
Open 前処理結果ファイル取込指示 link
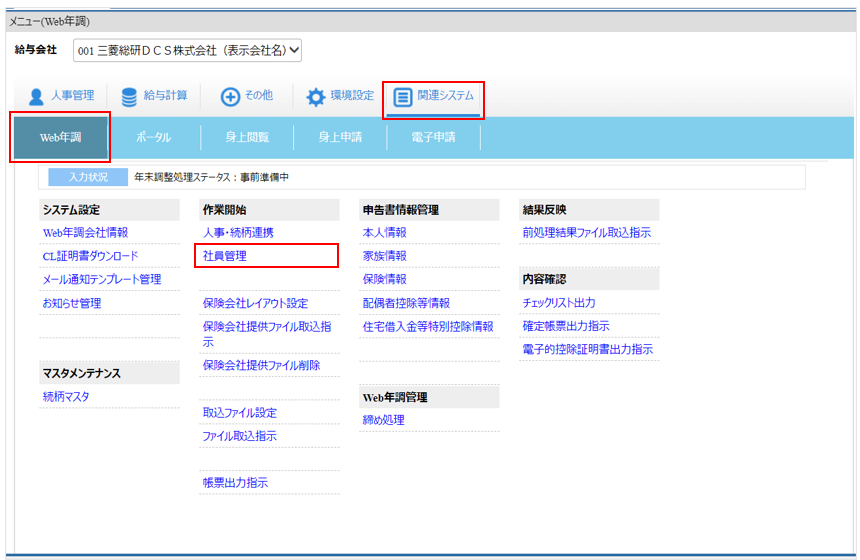587,233
